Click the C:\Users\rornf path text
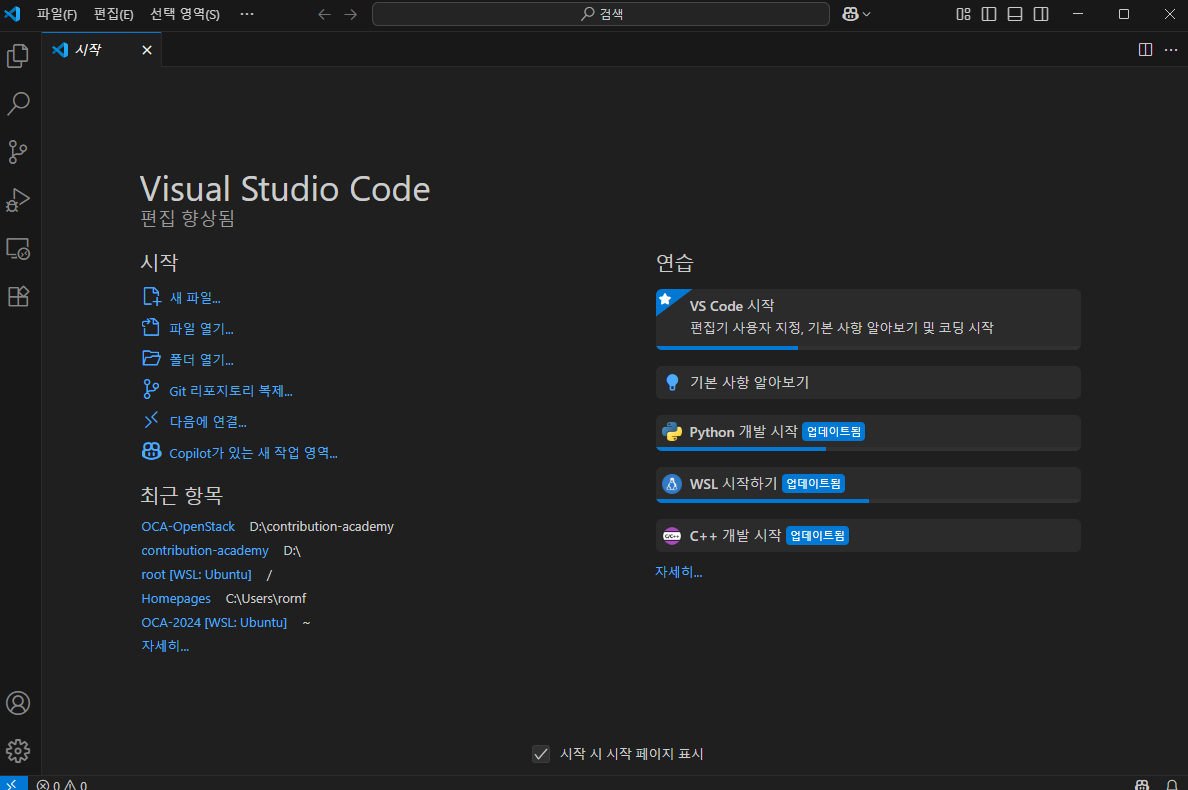 tap(266, 598)
